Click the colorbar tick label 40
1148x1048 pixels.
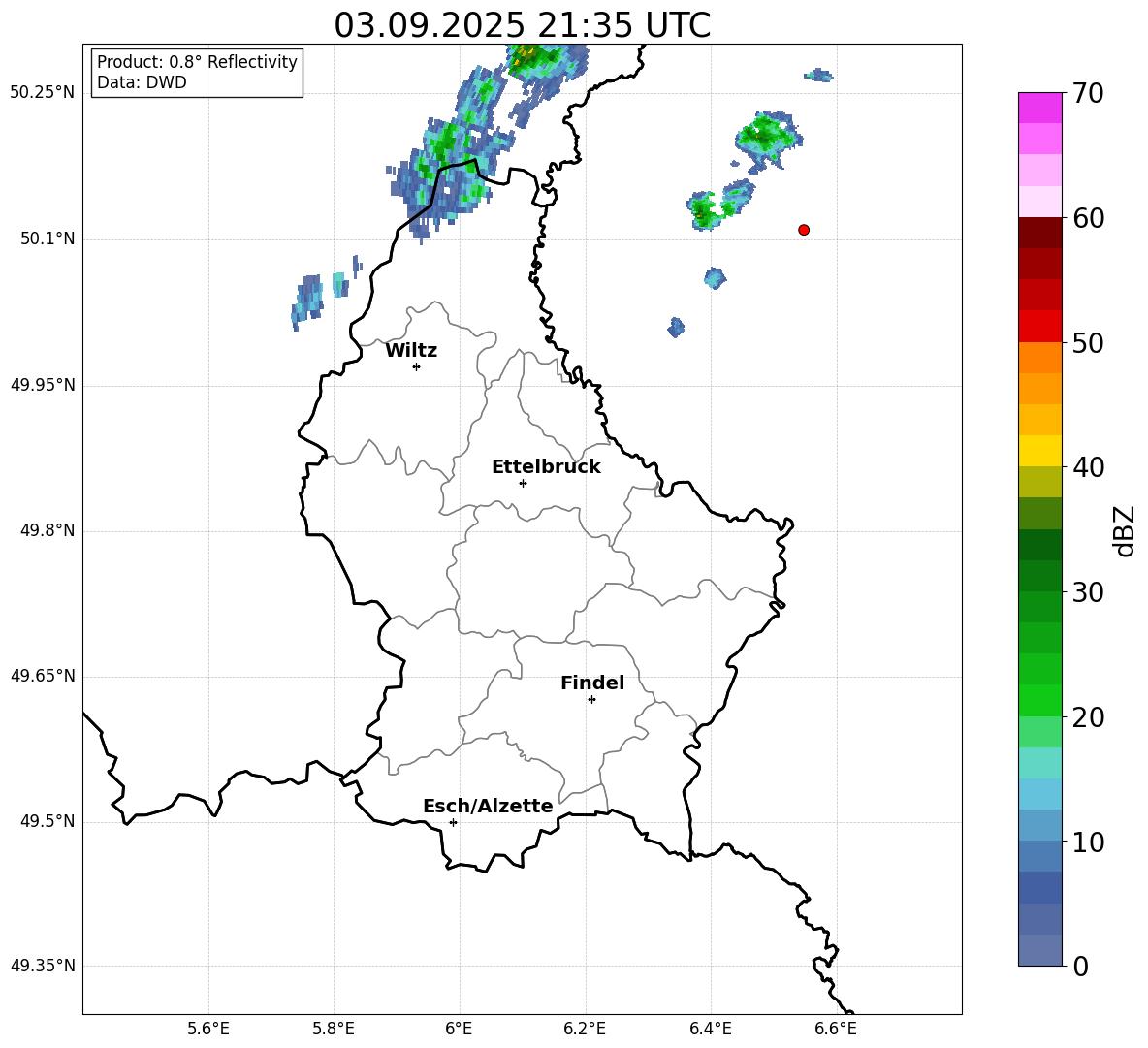click(x=1088, y=467)
